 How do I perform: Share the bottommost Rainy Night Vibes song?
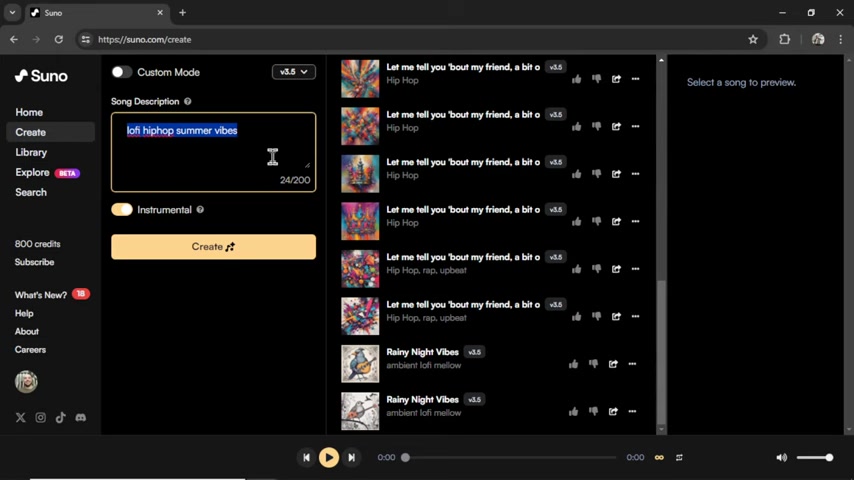point(613,412)
